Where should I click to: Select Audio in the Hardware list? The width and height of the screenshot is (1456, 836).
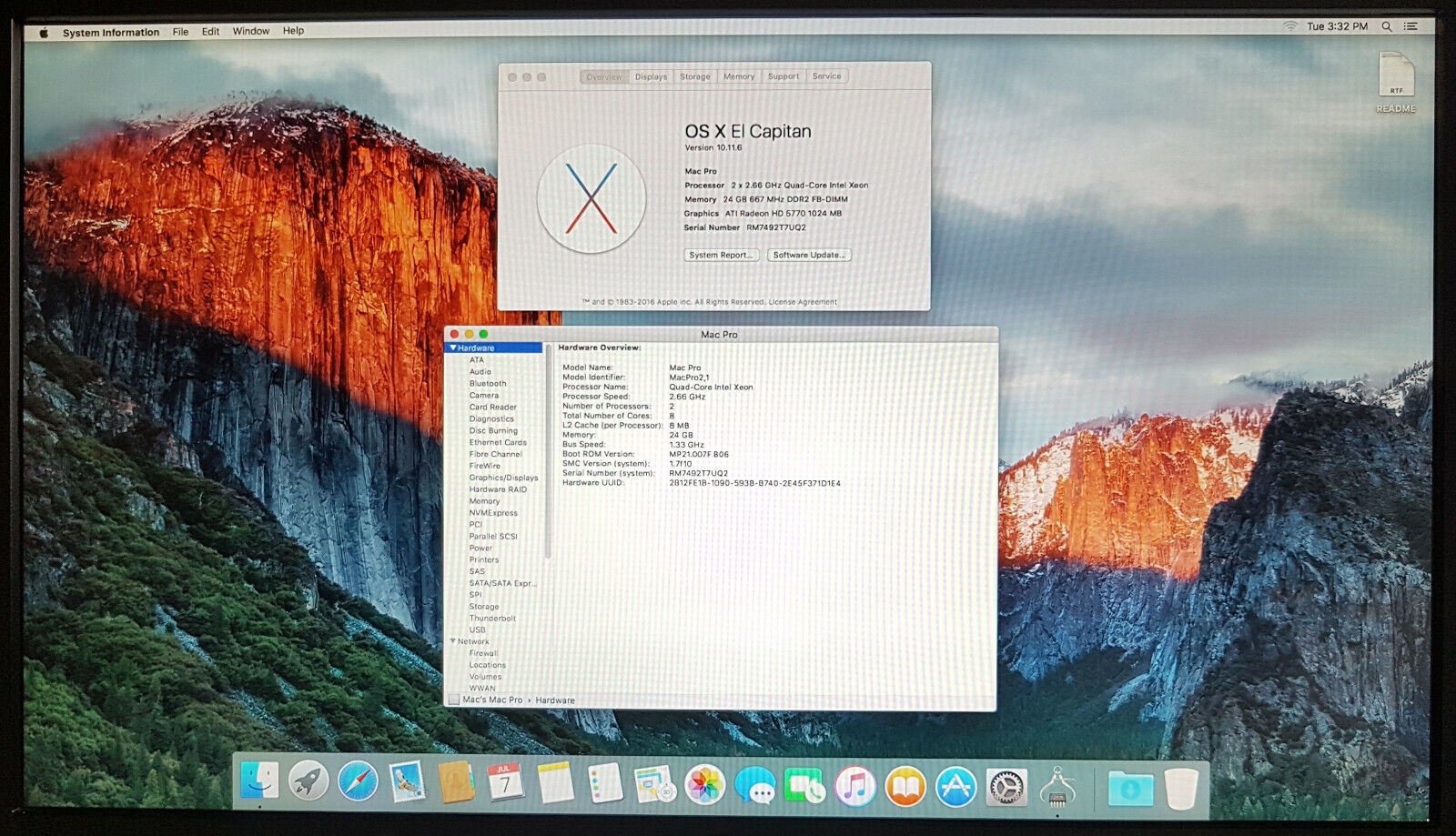coord(480,372)
